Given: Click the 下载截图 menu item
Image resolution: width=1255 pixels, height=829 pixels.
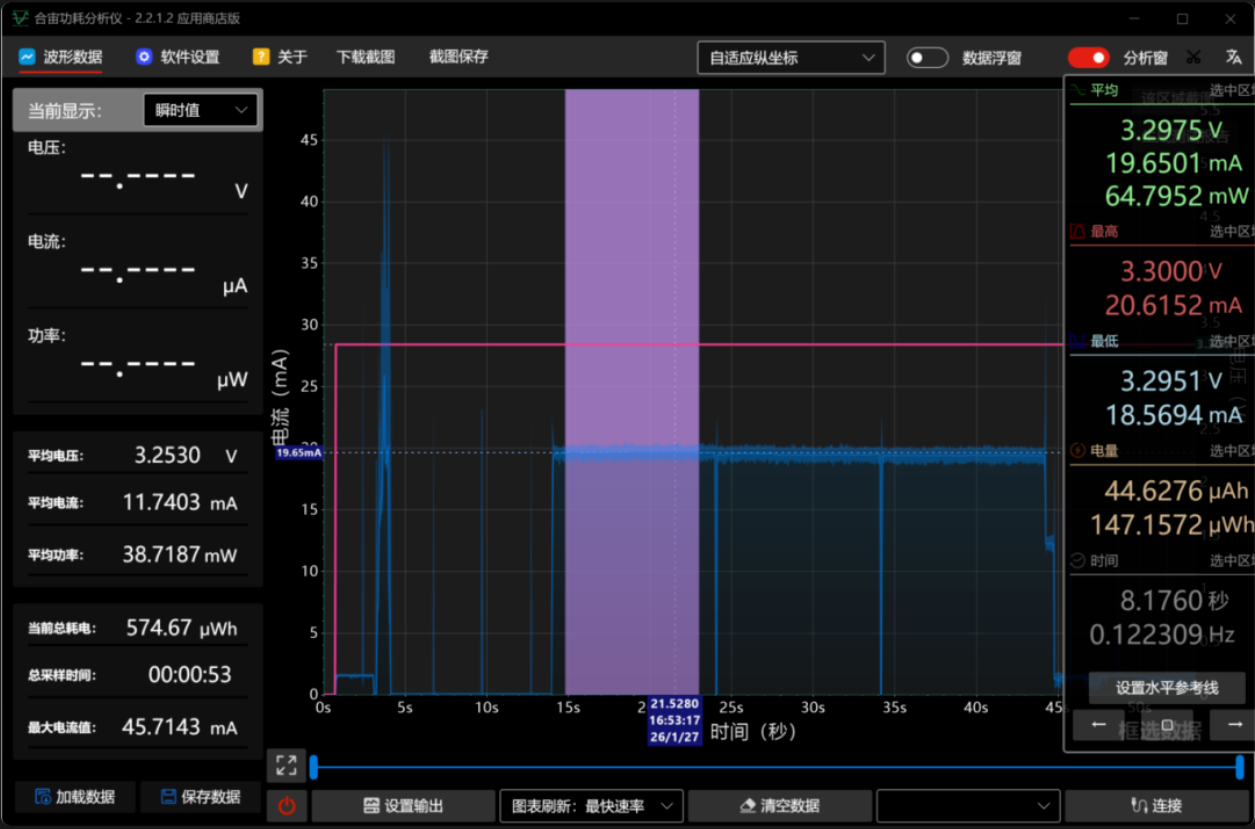Looking at the screenshot, I should 366,57.
